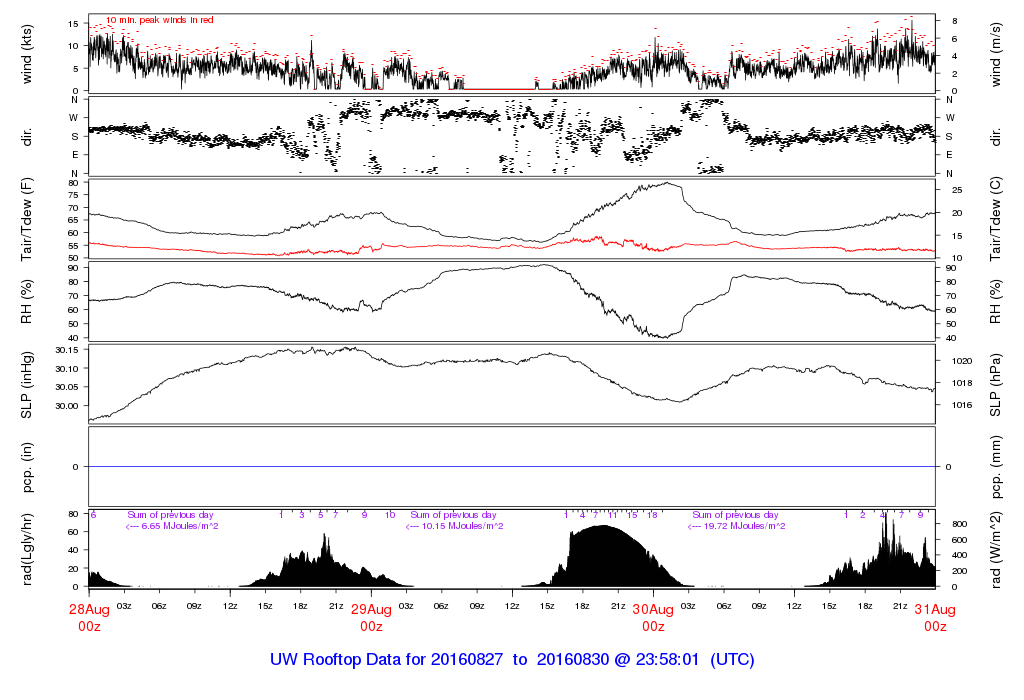Click the 6.65 MJoules/m^2 daily sum text

click(x=172, y=526)
